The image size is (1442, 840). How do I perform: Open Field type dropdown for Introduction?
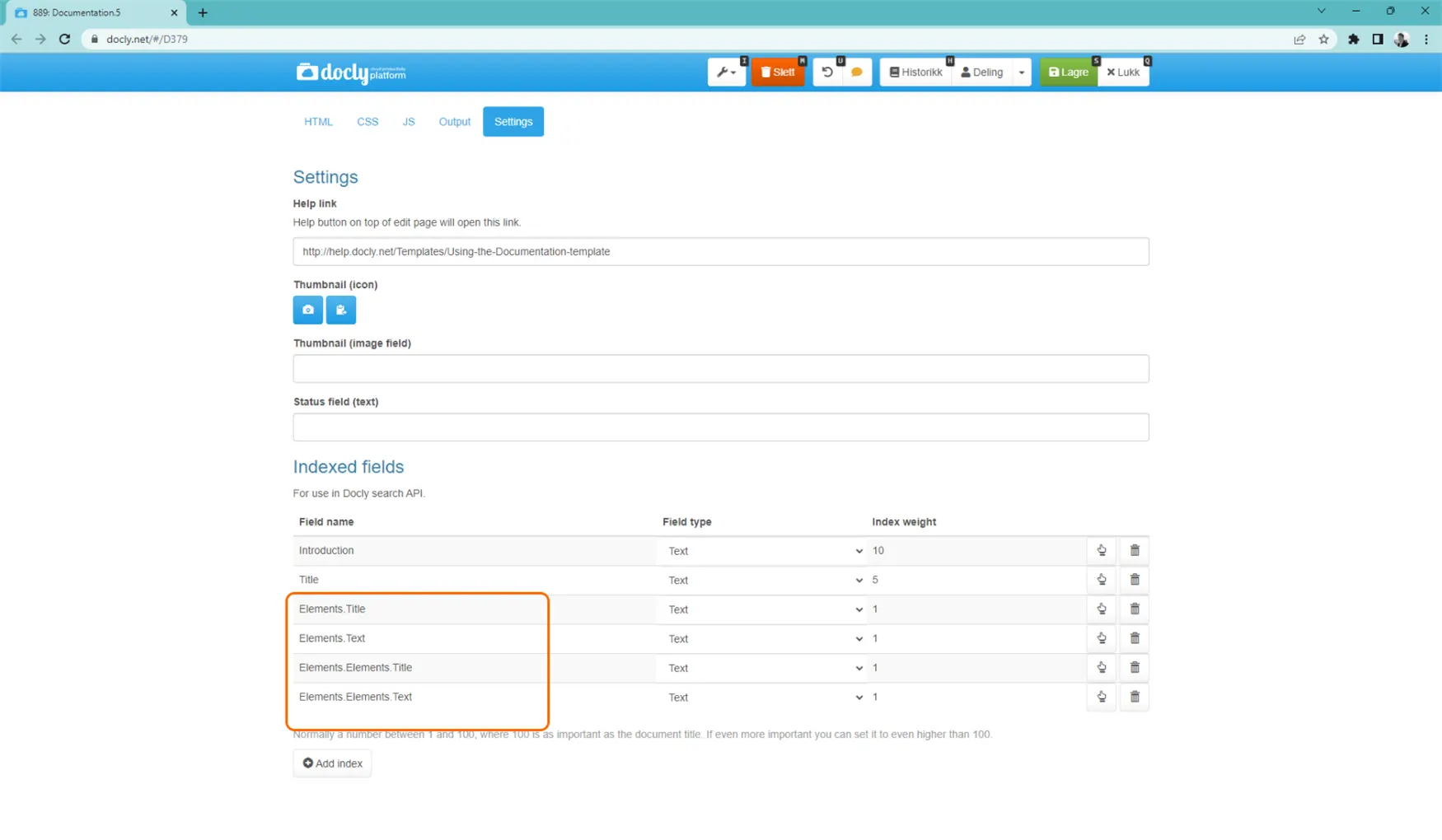tap(764, 551)
